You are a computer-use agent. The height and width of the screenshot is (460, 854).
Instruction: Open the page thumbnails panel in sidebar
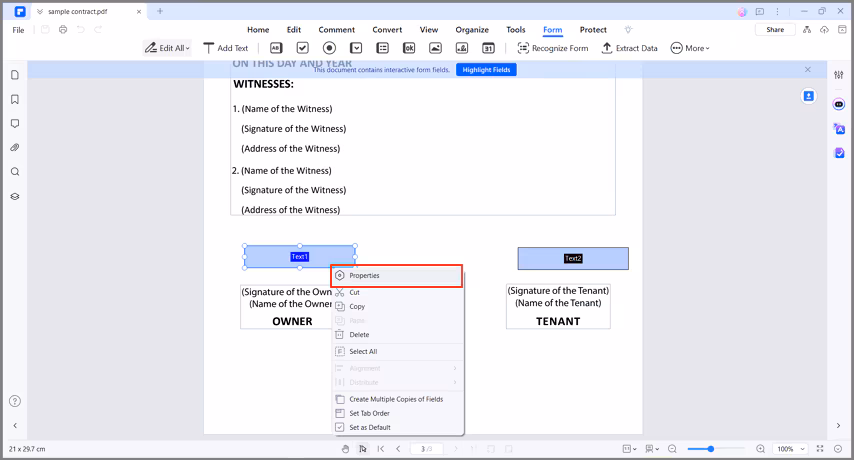tap(15, 75)
